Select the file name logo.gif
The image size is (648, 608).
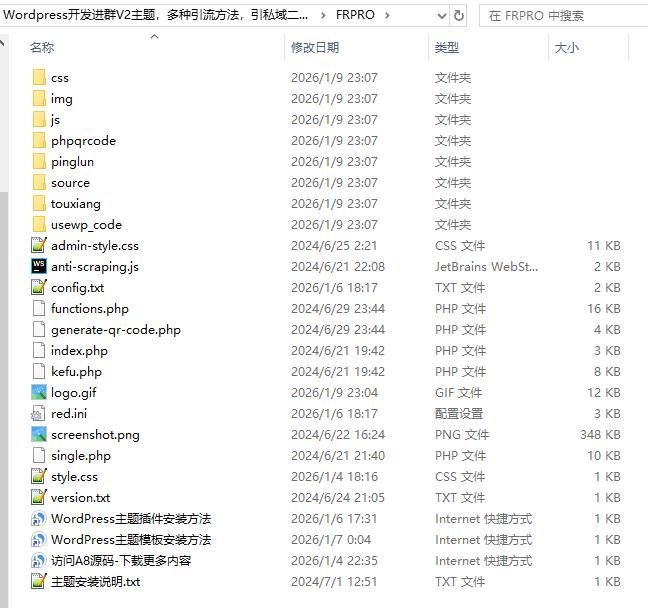[74, 393]
